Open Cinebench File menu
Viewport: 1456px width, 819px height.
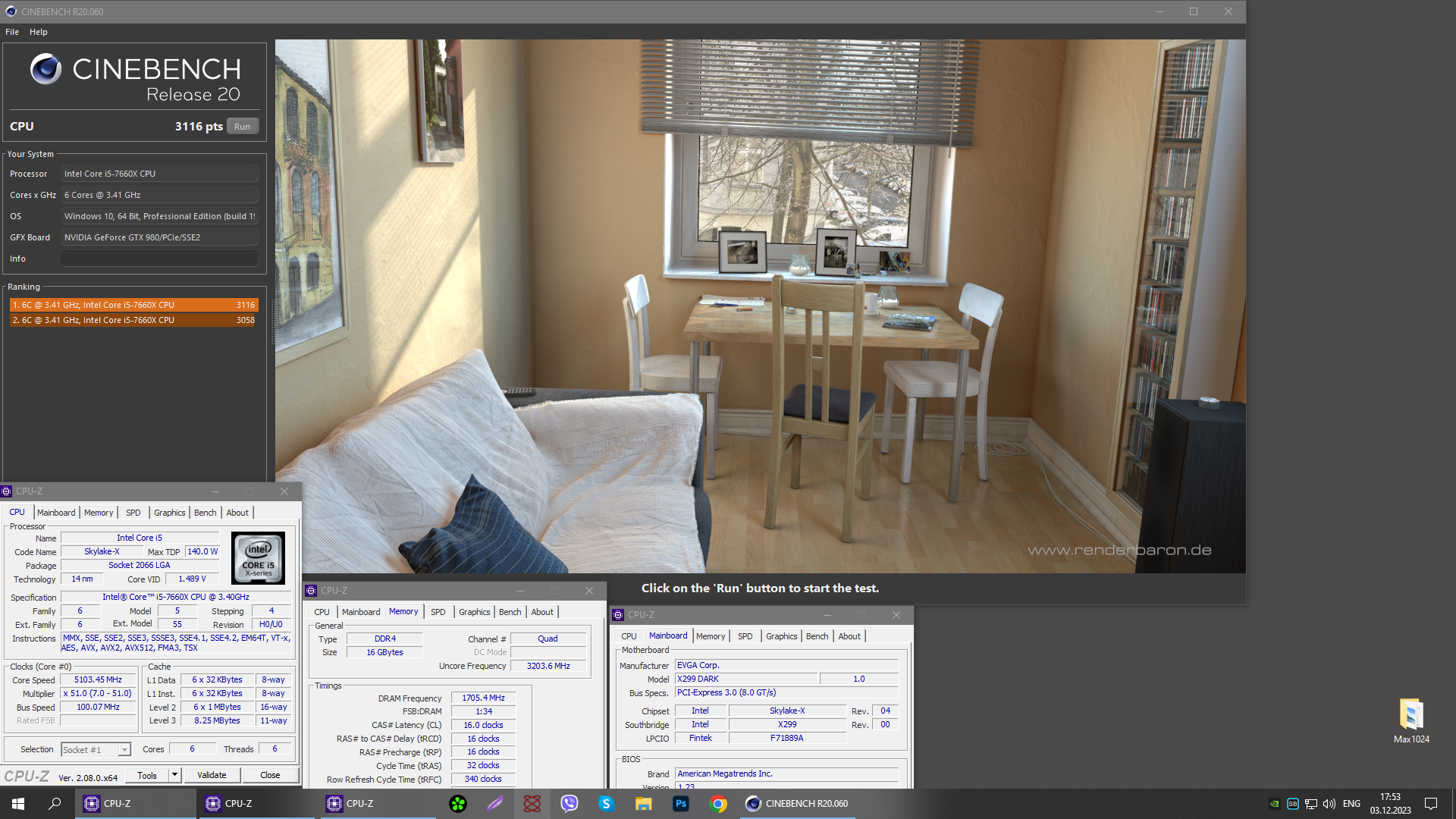pyautogui.click(x=12, y=32)
